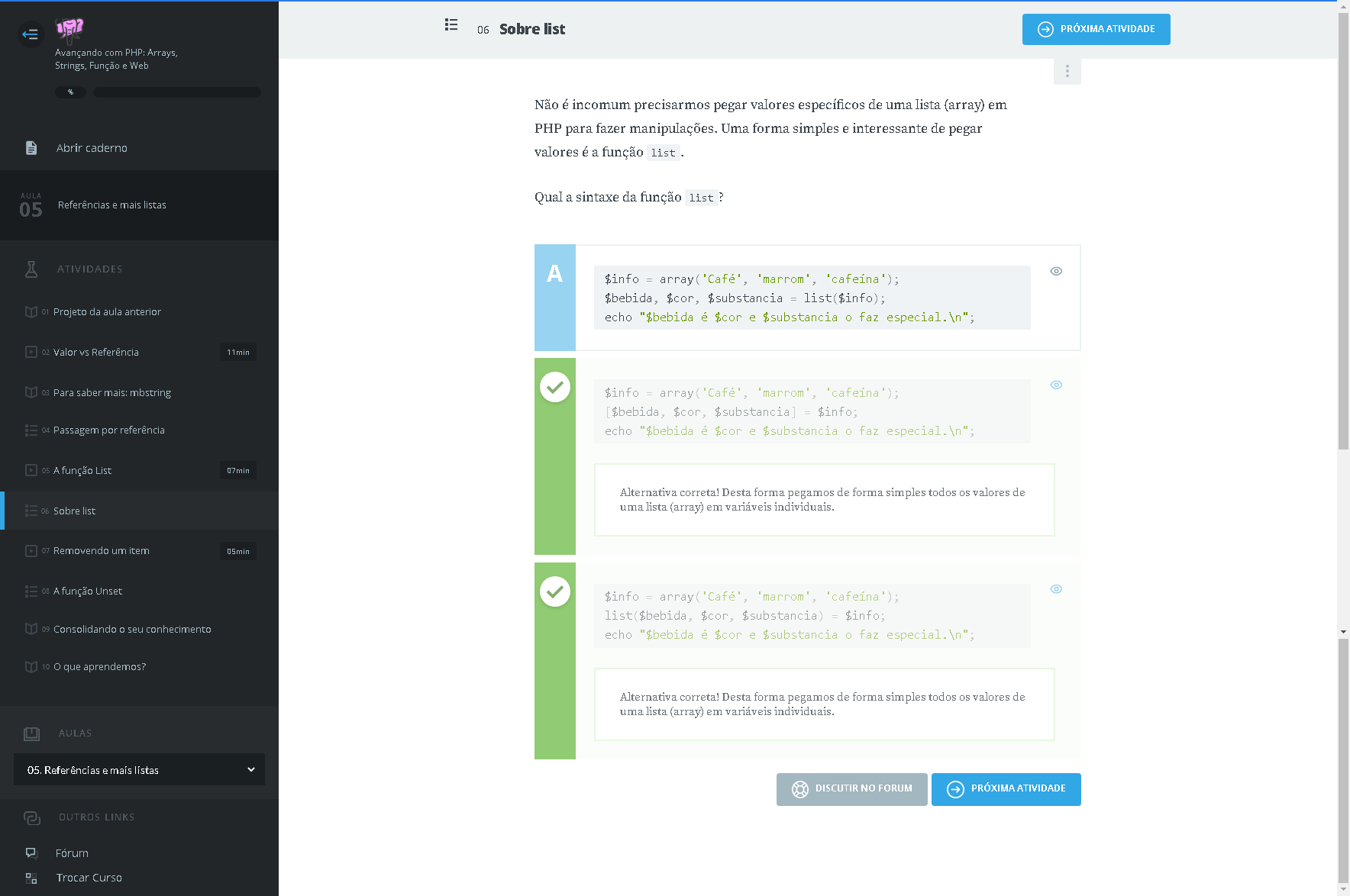Click the Atividades flask icon
1350x896 pixels.
pyautogui.click(x=31, y=269)
